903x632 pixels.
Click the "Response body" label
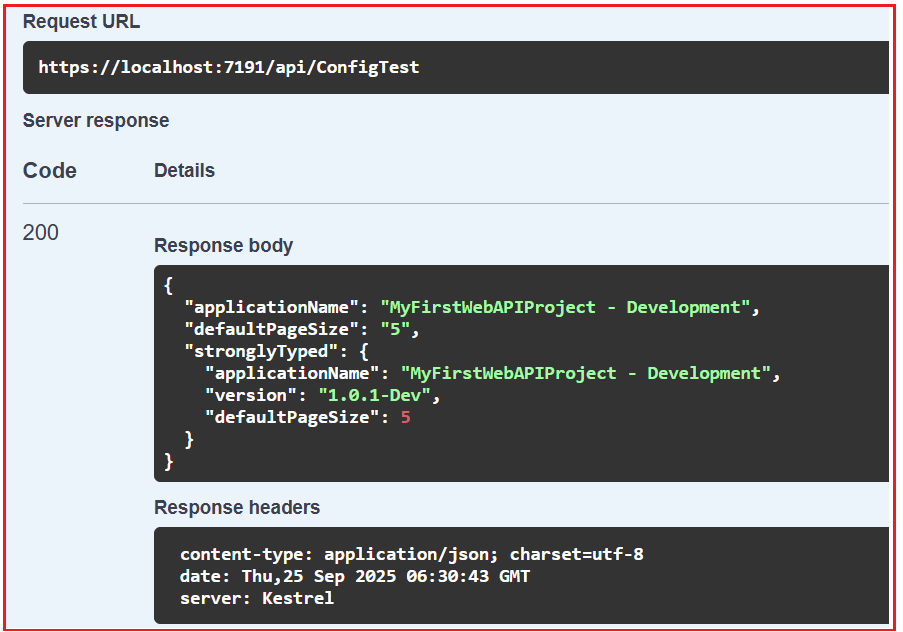coord(223,245)
